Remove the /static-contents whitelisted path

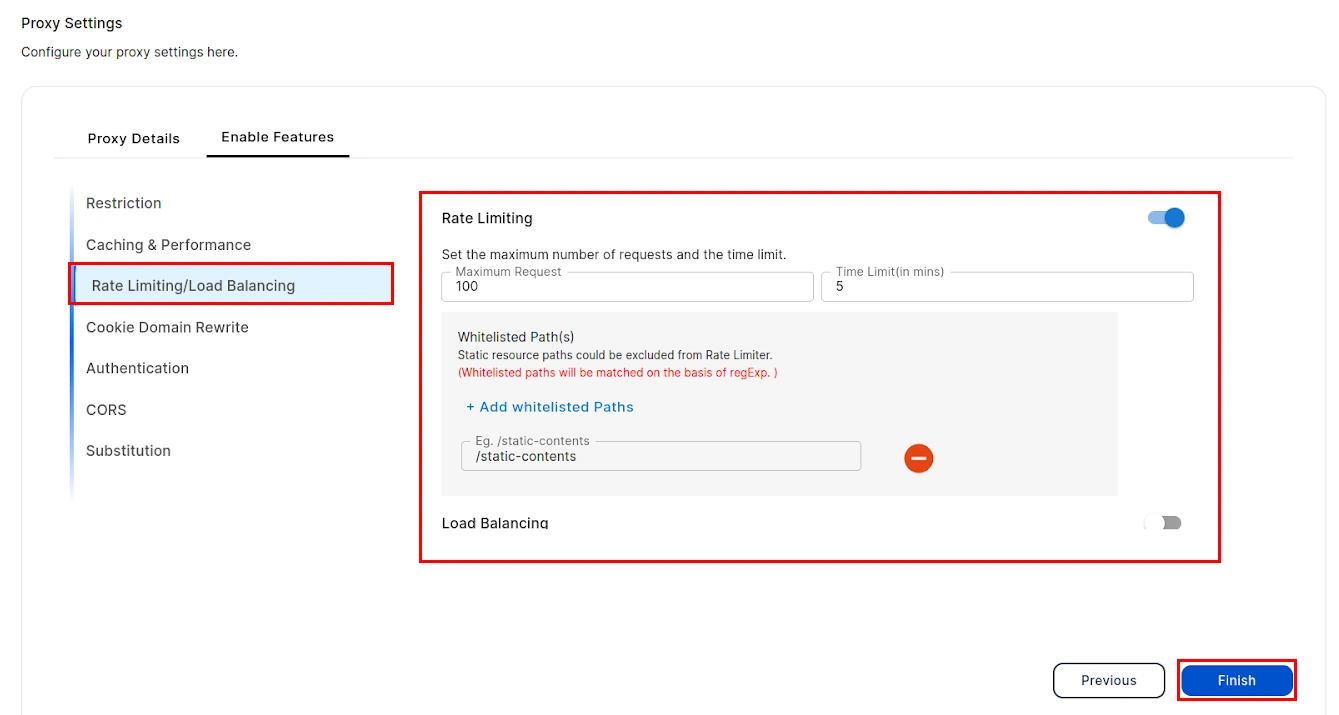[918, 458]
